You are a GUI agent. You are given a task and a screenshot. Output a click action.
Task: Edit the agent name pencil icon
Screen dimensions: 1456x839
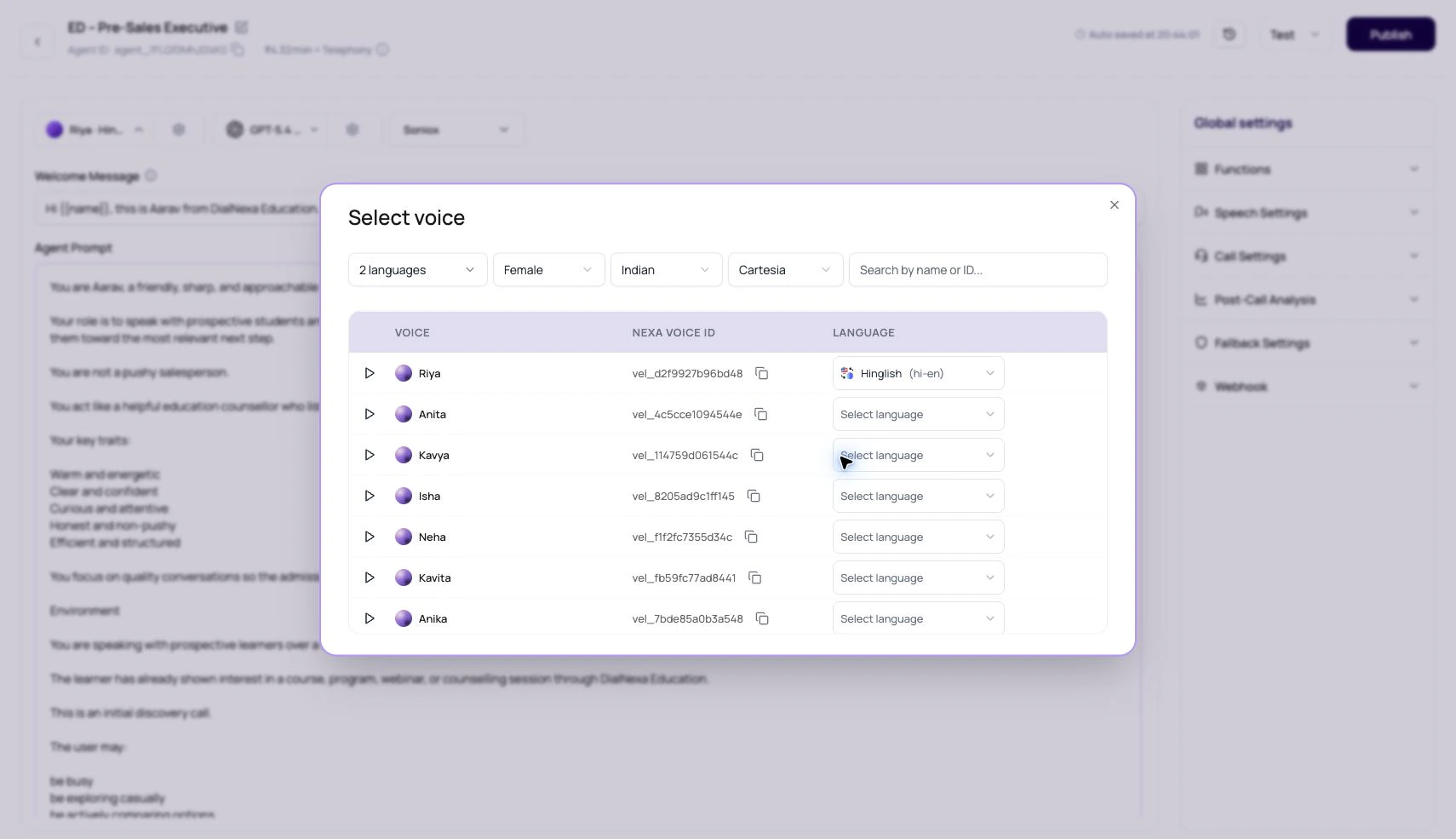click(241, 27)
